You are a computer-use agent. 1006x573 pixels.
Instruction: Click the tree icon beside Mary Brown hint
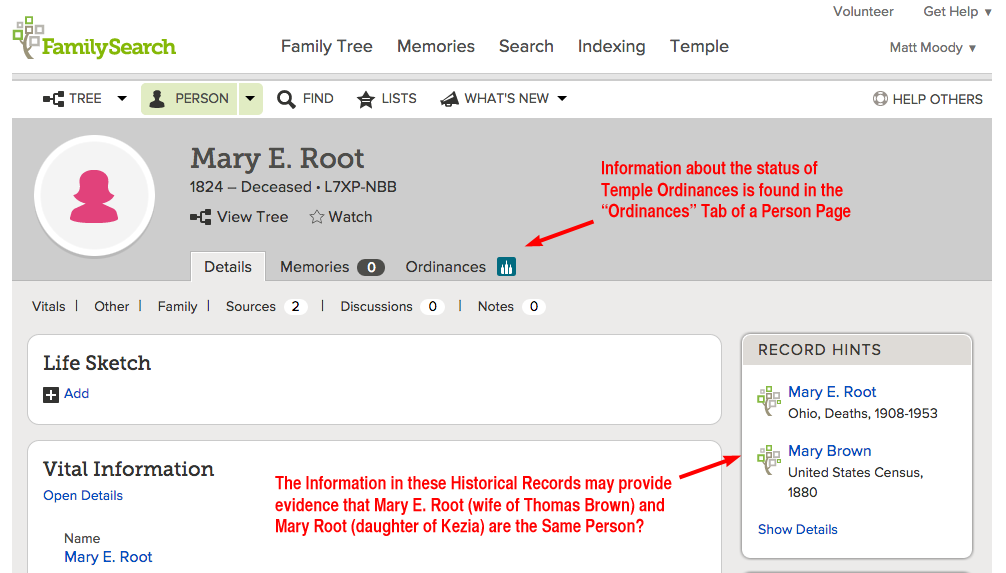pos(769,459)
